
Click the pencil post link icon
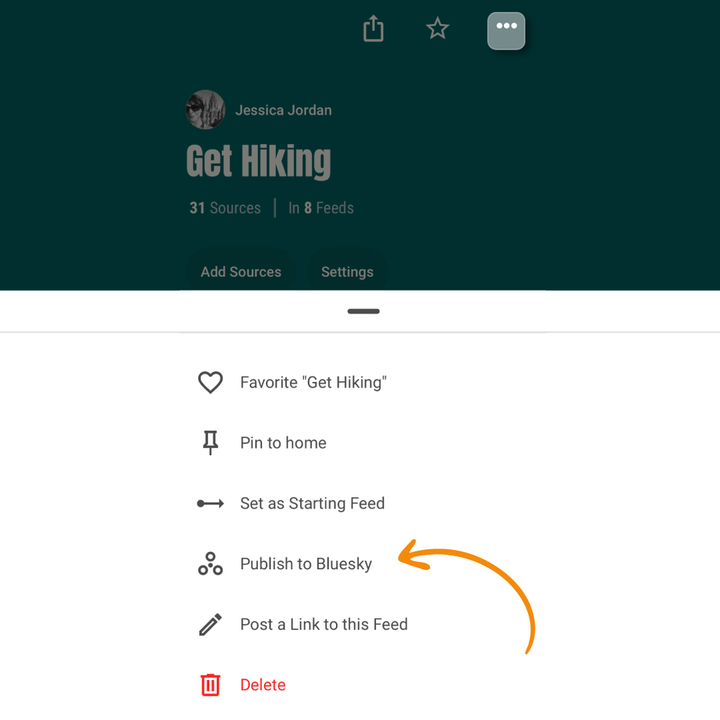coord(210,625)
